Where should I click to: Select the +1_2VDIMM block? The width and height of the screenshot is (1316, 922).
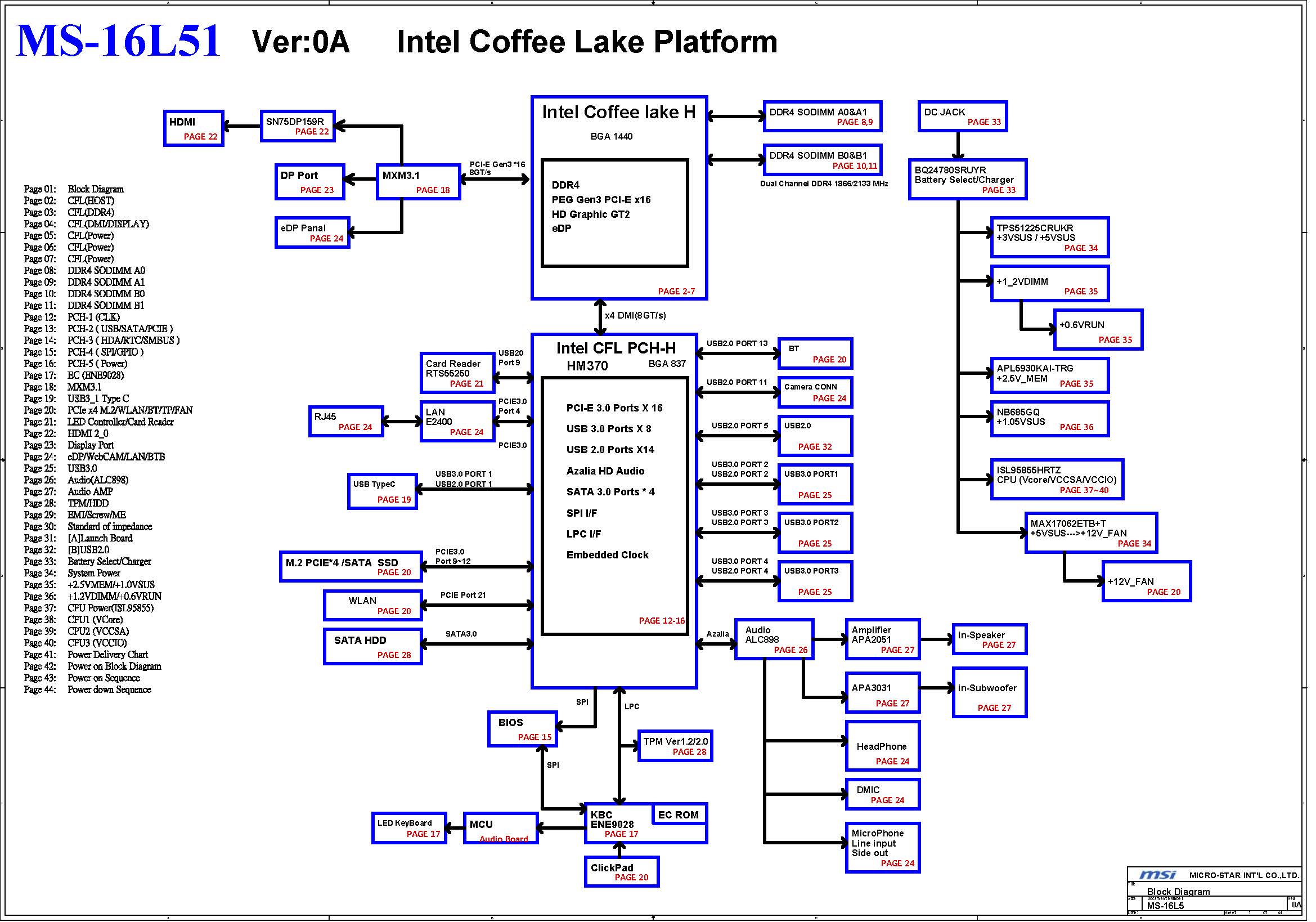[x=1050, y=283]
